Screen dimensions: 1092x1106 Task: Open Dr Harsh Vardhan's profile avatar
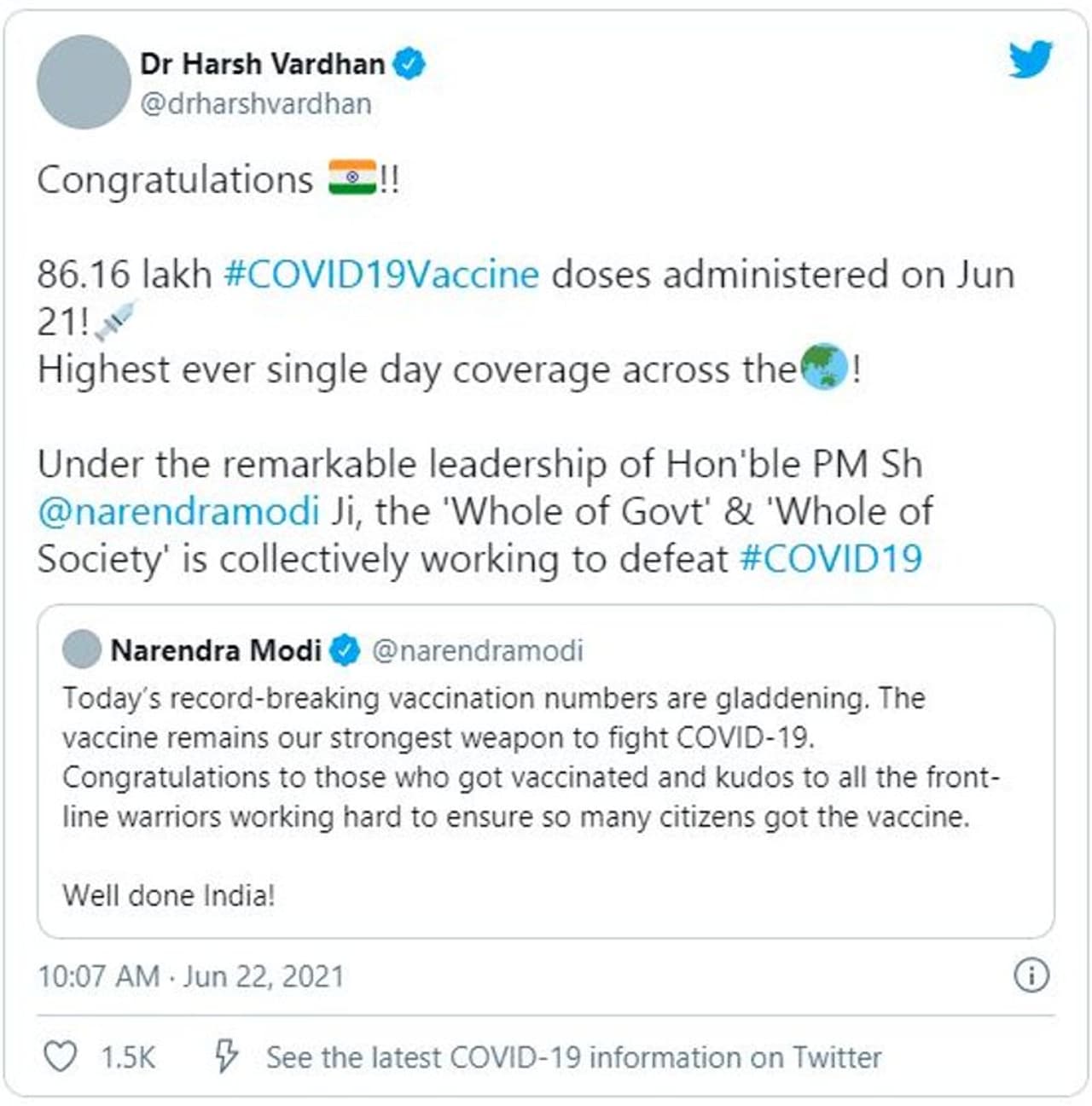coord(84,82)
